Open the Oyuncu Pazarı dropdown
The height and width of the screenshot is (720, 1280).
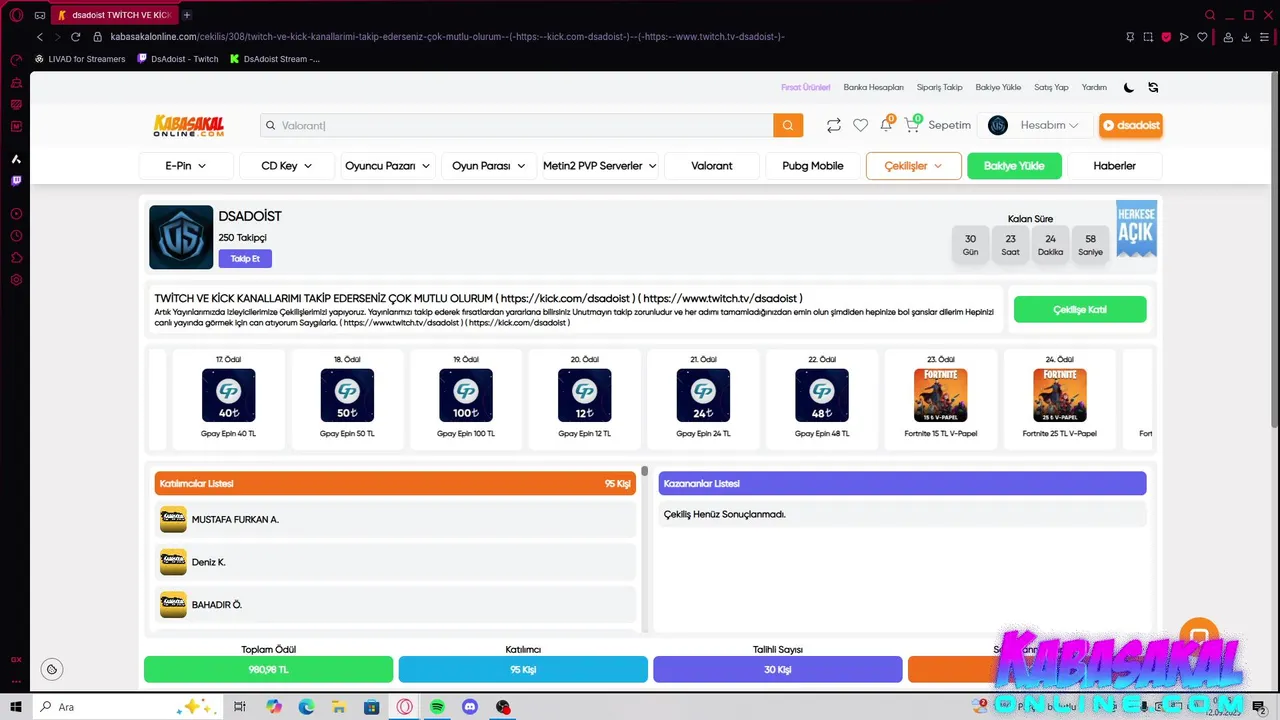coord(388,166)
